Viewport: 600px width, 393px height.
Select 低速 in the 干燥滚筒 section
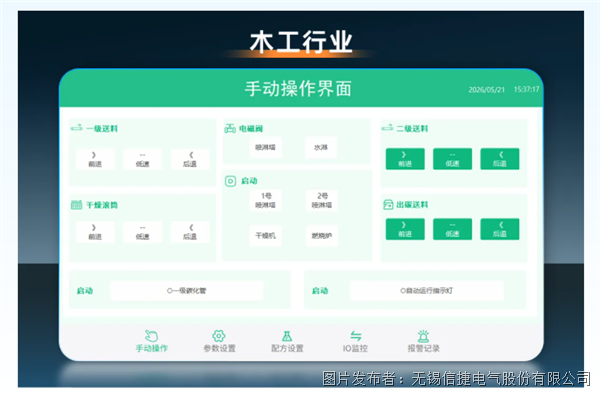(x=142, y=232)
